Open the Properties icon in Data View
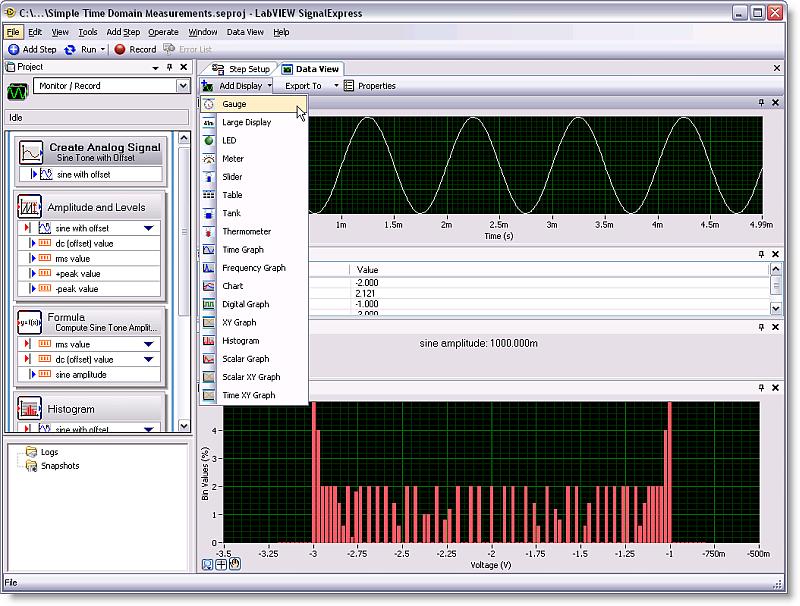This screenshot has height=606, width=800. 349,86
